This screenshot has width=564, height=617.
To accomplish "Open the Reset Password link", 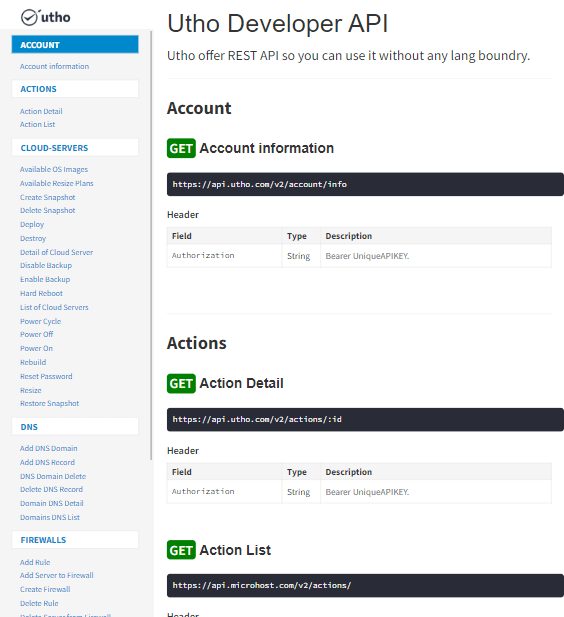I will click(46, 376).
